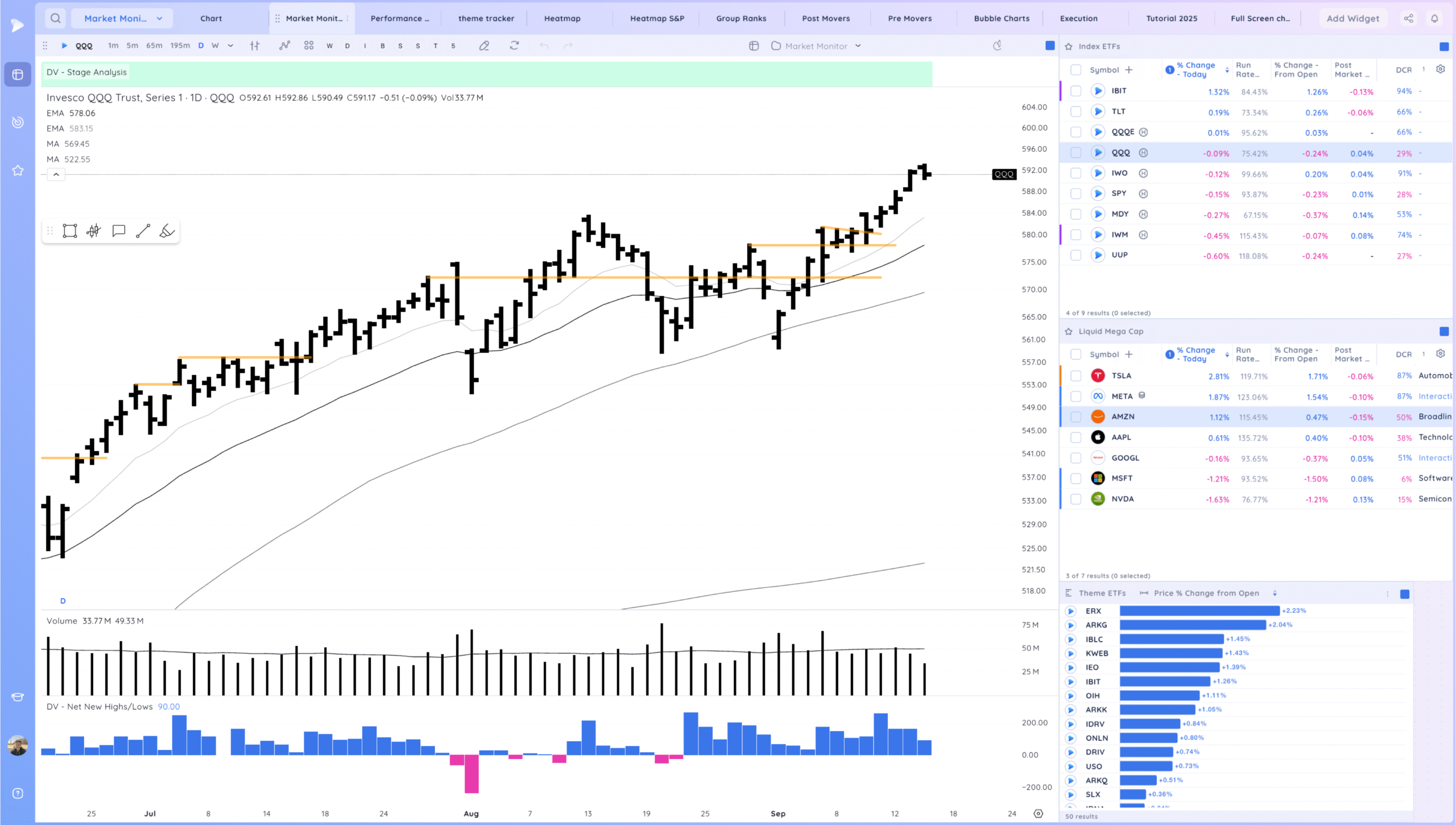Select the 195m timeframe button
Screen dimensions: 1456x825
[180, 46]
